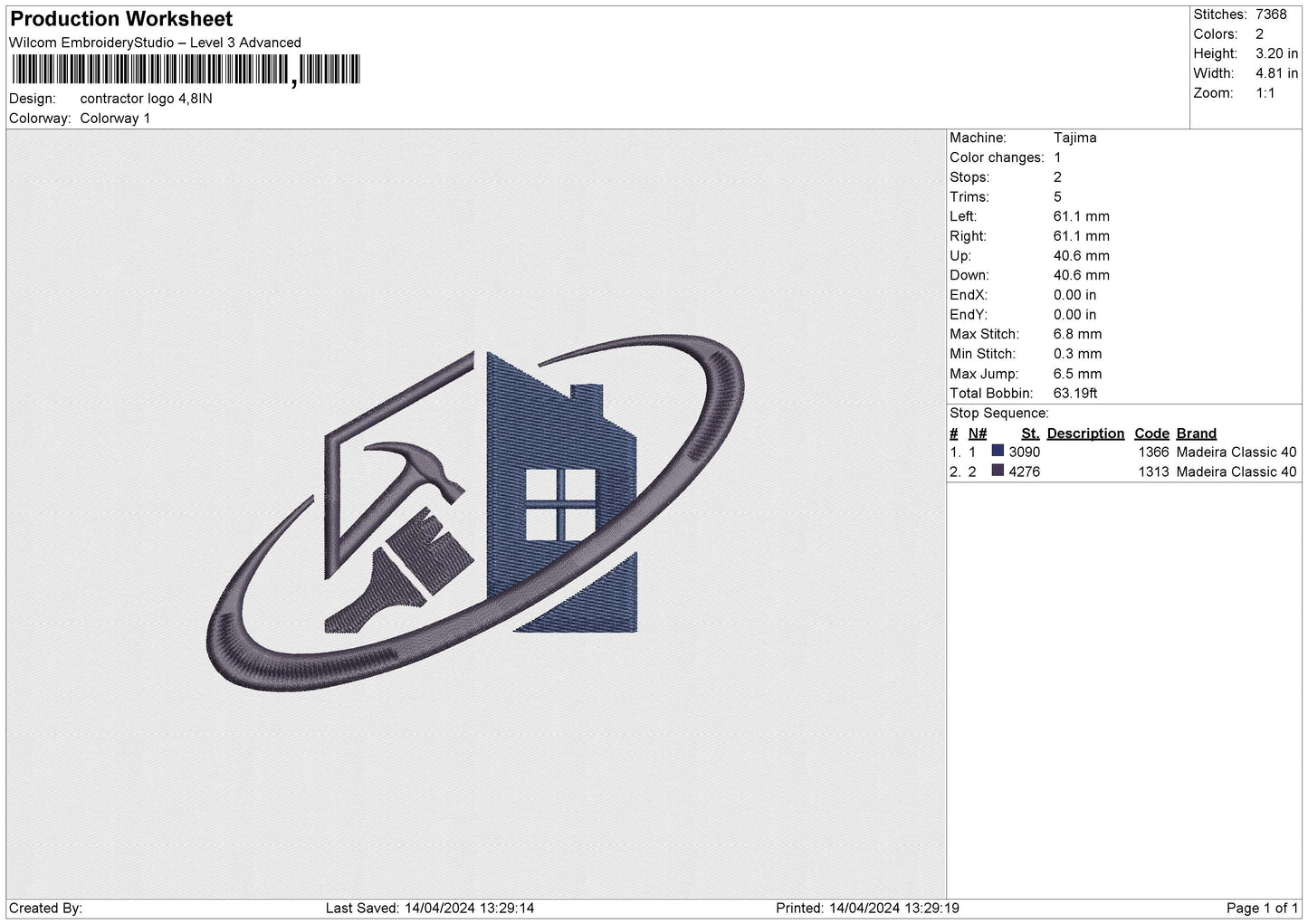Click the 'Description' column header
The height and width of the screenshot is (924, 1308).
coord(1085,433)
